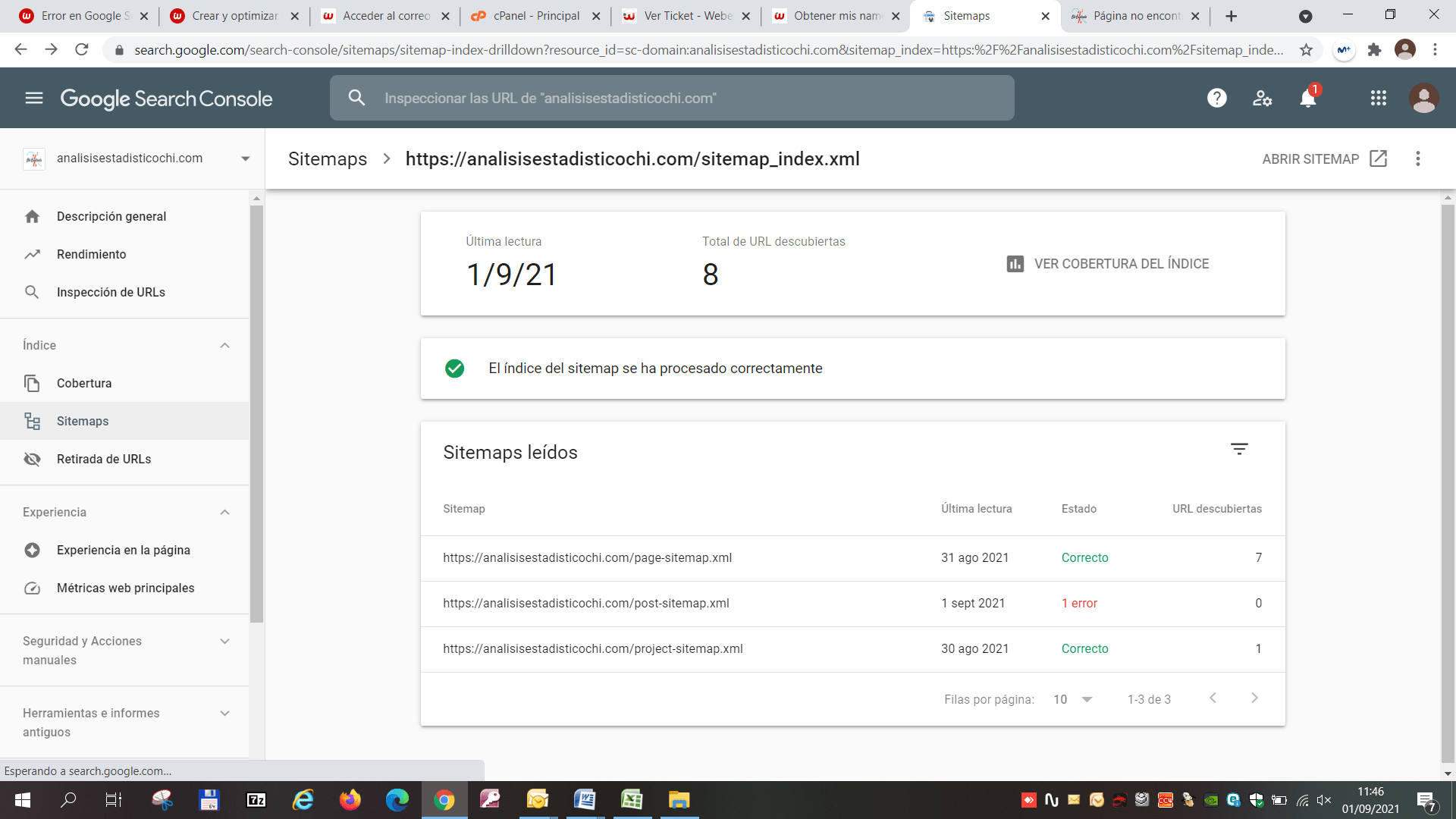
Task: Open the project-sitemap.xml row
Action: pos(852,649)
